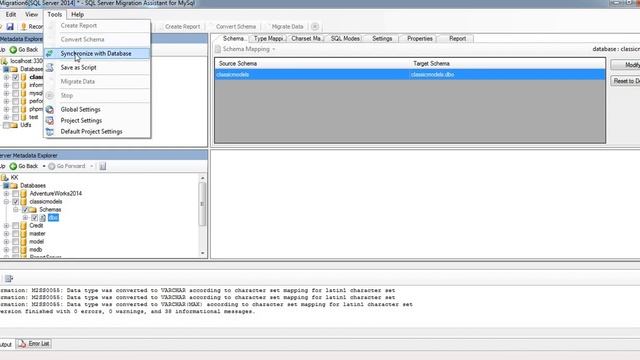Open the Edit menu
The width and height of the screenshot is (640, 360).
point(11,14)
